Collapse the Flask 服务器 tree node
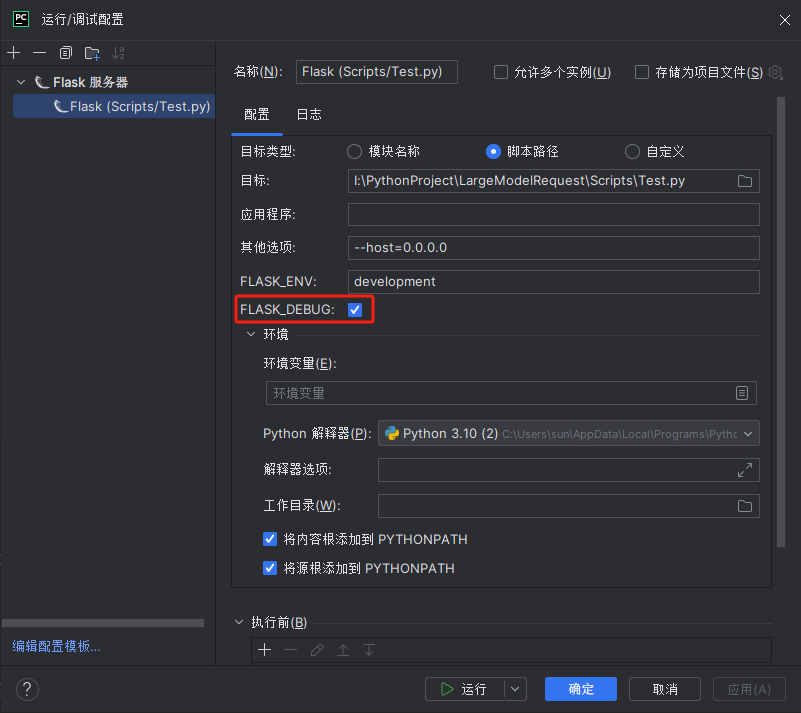 (x=21, y=82)
